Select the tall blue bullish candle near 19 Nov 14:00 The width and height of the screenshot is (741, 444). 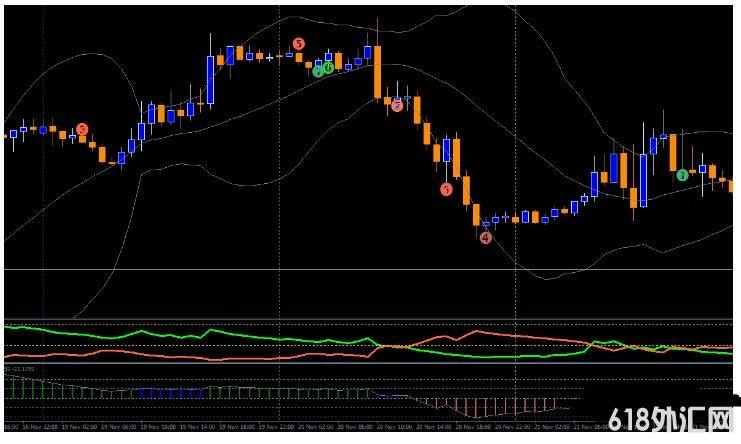tap(210, 80)
